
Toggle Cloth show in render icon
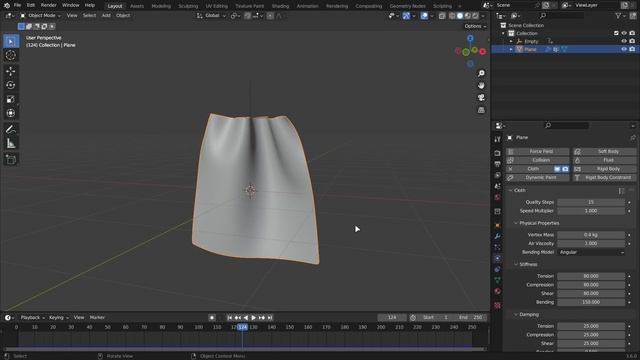[565, 169]
